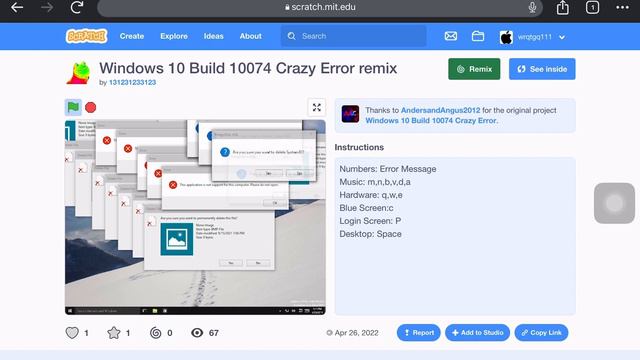Viewport: 640px width, 360px height.
Task: Click the green Remix button
Action: (474, 69)
